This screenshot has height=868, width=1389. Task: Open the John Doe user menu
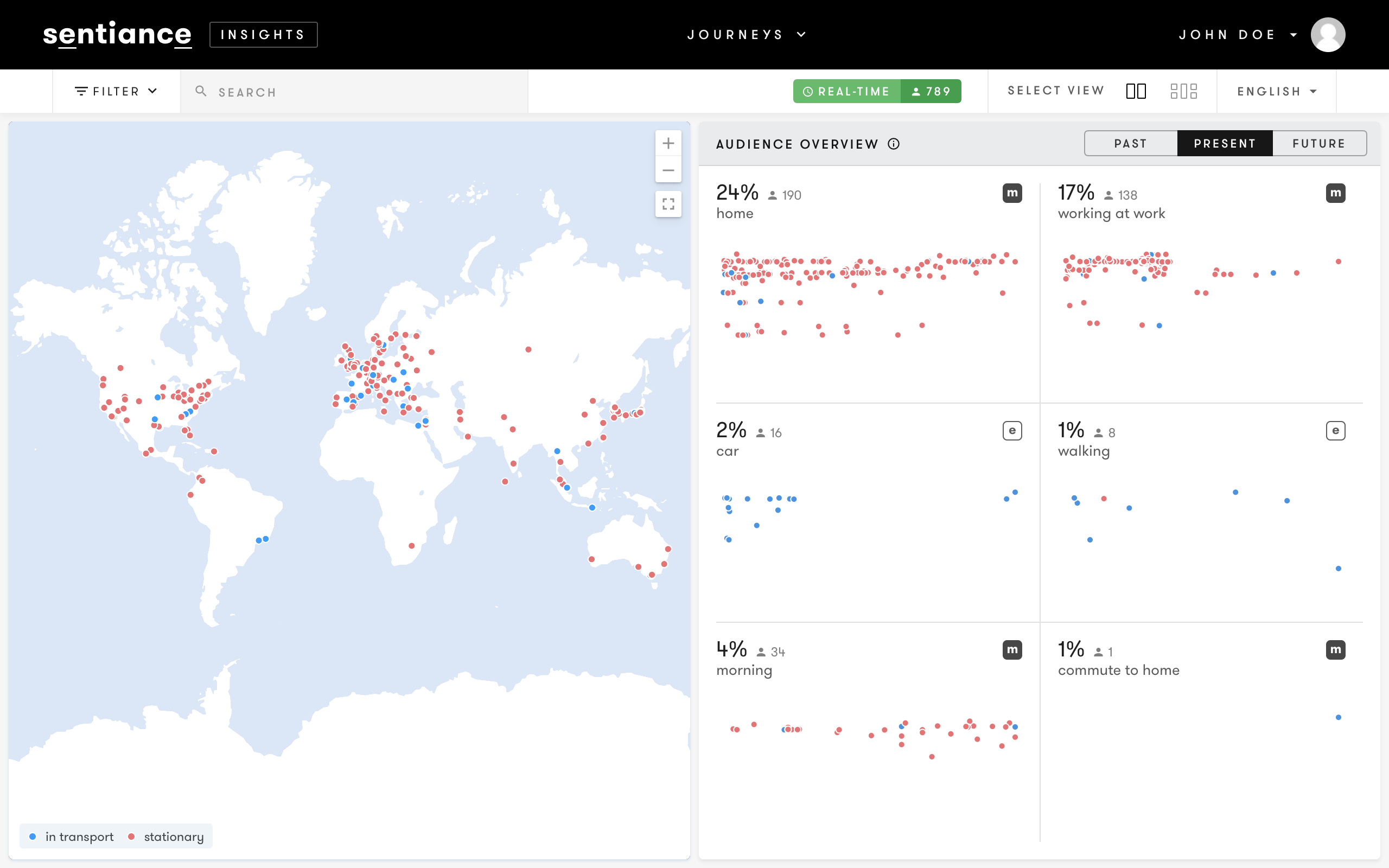(x=1237, y=34)
